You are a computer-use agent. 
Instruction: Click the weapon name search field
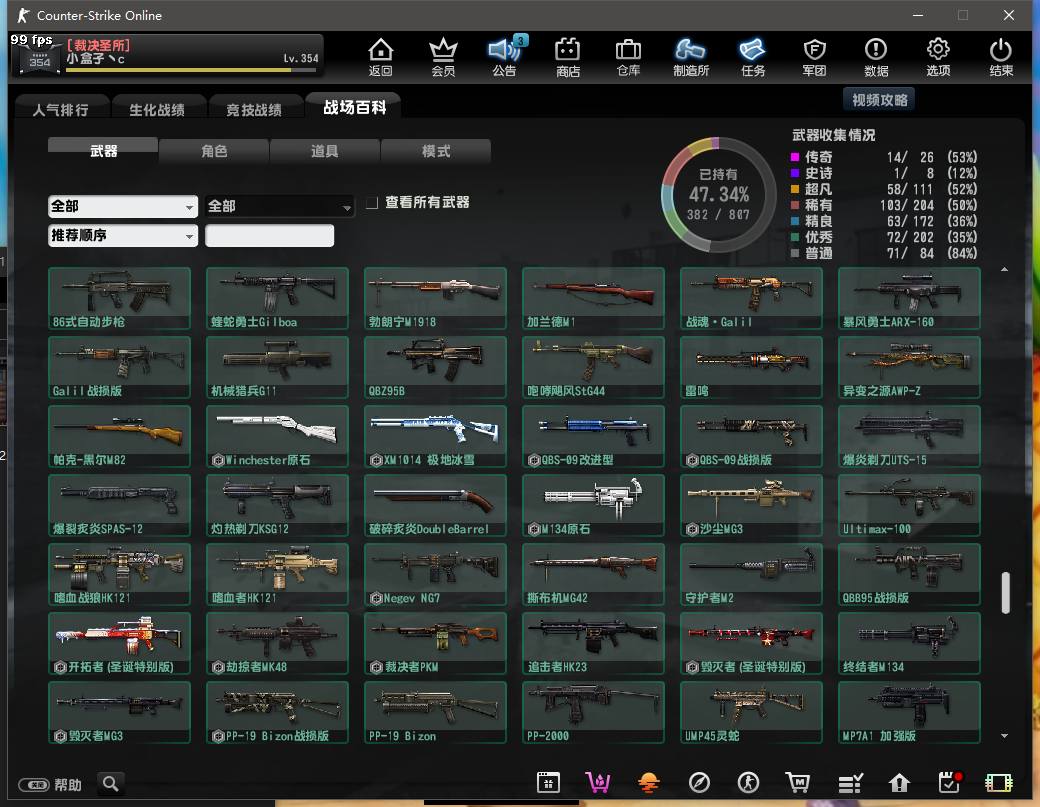pyautogui.click(x=269, y=235)
